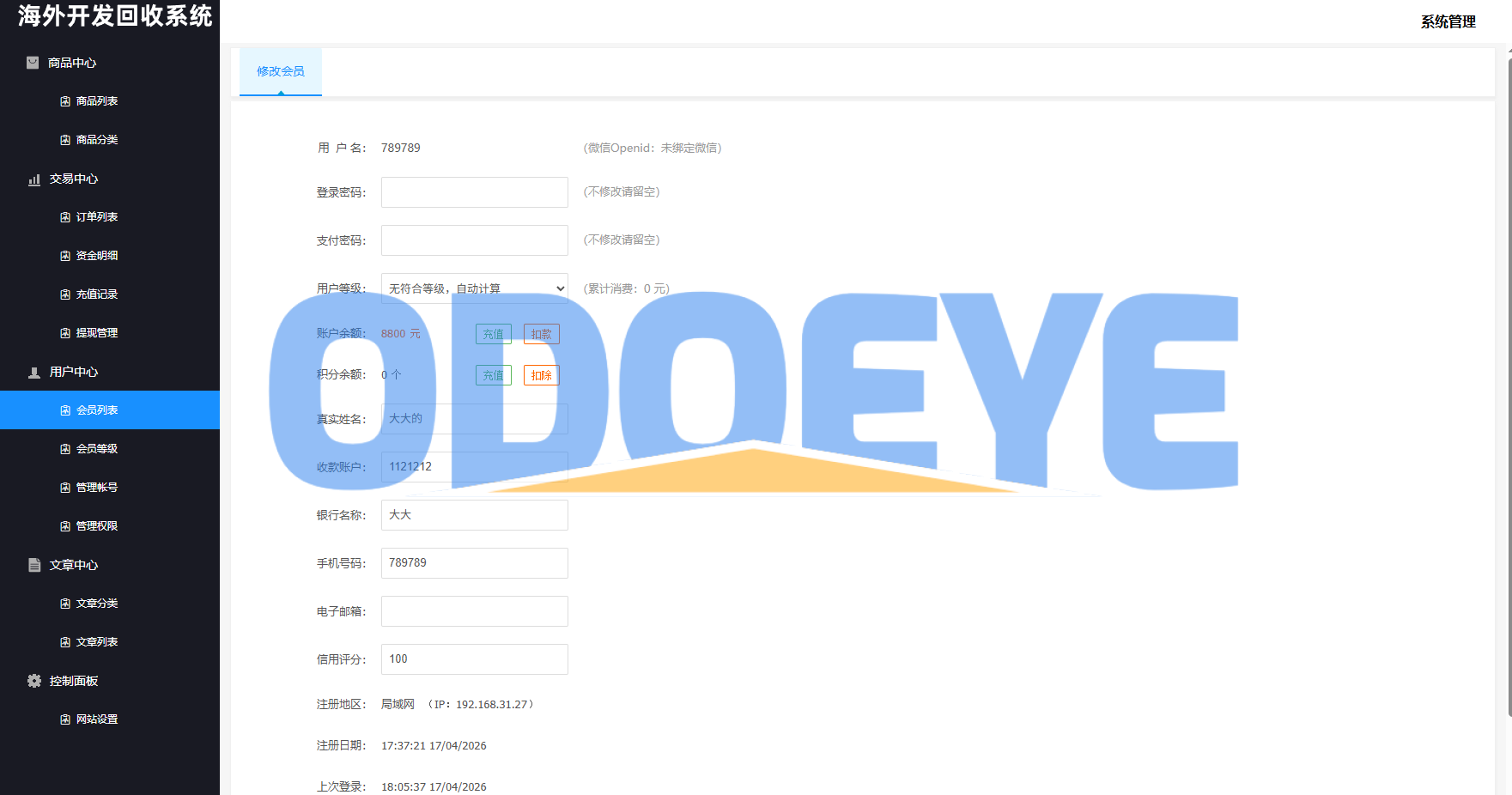The height and width of the screenshot is (795, 1512).
Task: Click the 信用评分 input field
Action: tap(475, 659)
